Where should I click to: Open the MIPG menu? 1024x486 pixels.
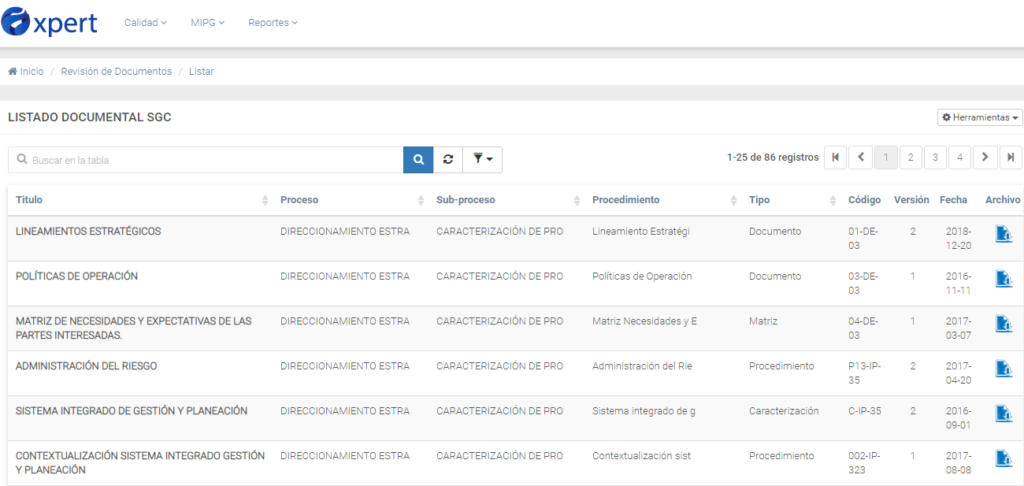207,22
